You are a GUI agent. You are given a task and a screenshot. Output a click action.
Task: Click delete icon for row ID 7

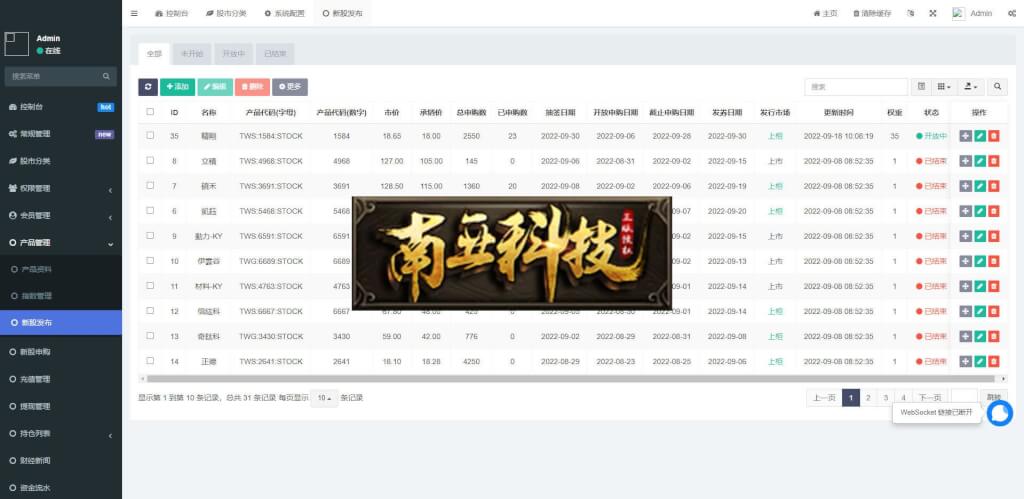[993, 186]
